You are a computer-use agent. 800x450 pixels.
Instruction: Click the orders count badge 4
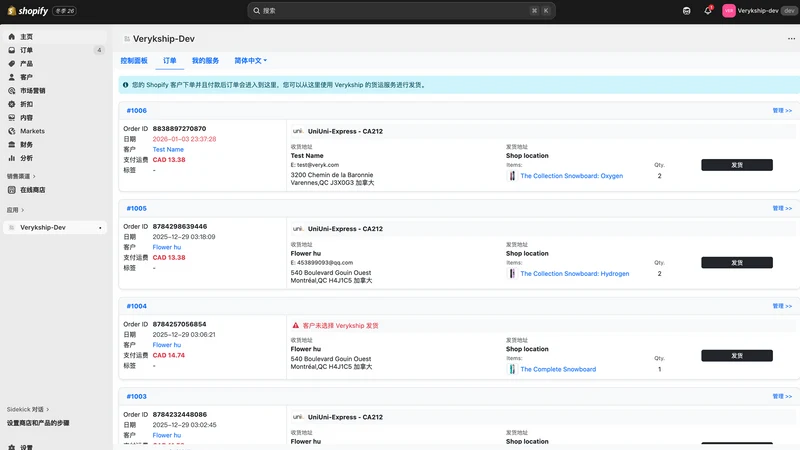[x=99, y=50]
